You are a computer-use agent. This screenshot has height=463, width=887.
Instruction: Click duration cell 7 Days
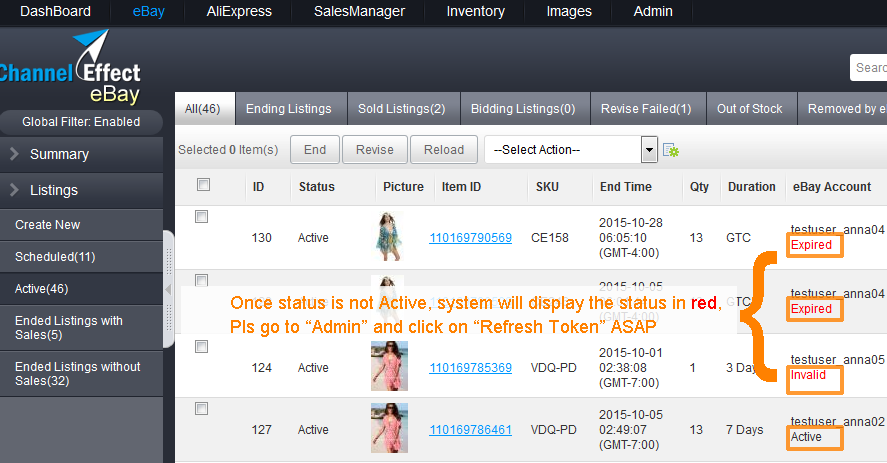(744, 430)
